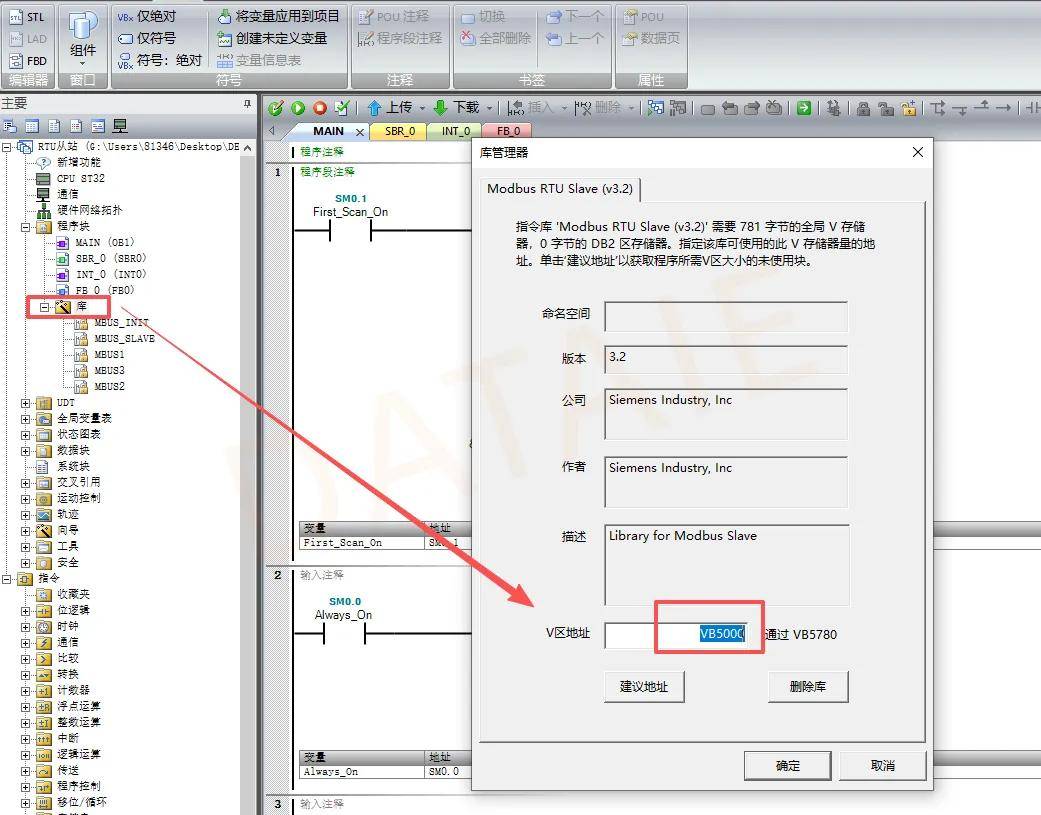Click the 删除库 button

tap(808, 686)
